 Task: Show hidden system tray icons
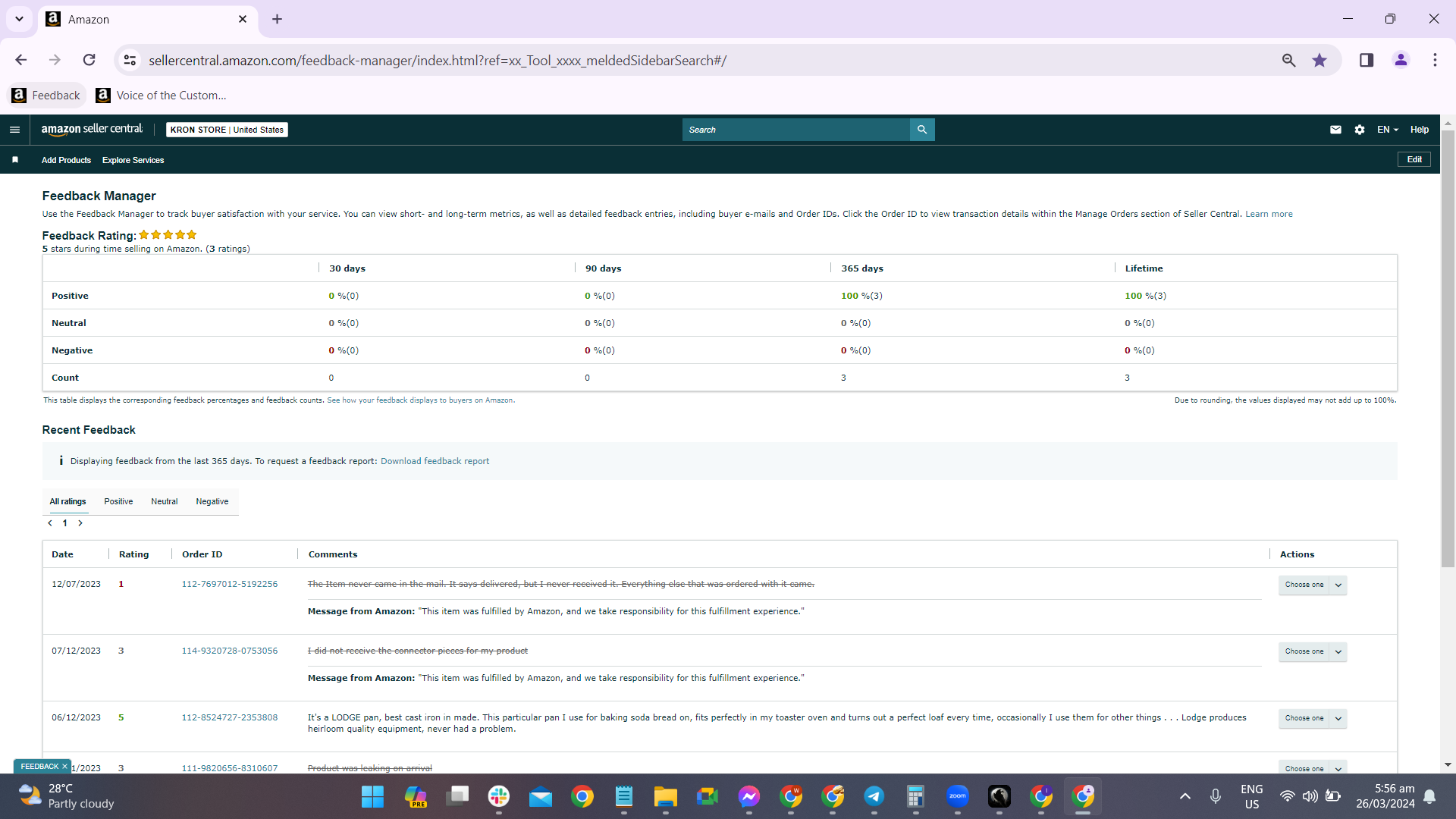coord(1185,796)
